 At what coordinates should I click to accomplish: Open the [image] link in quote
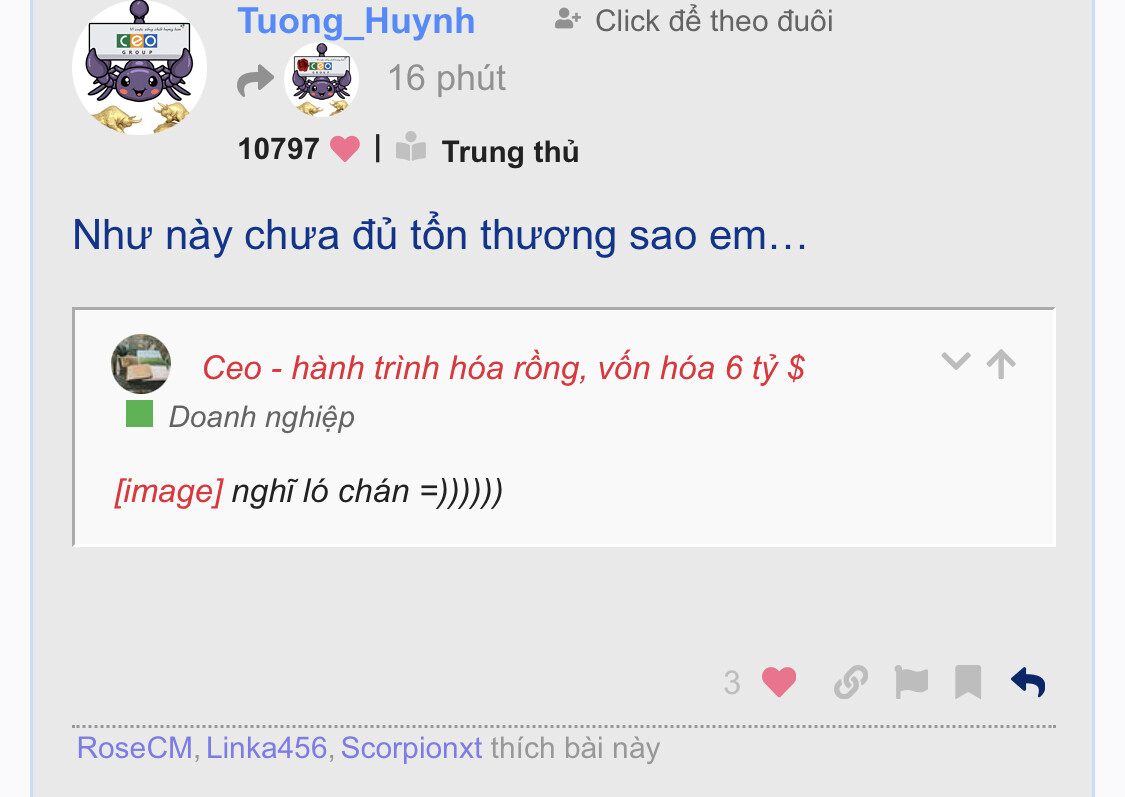[169, 491]
